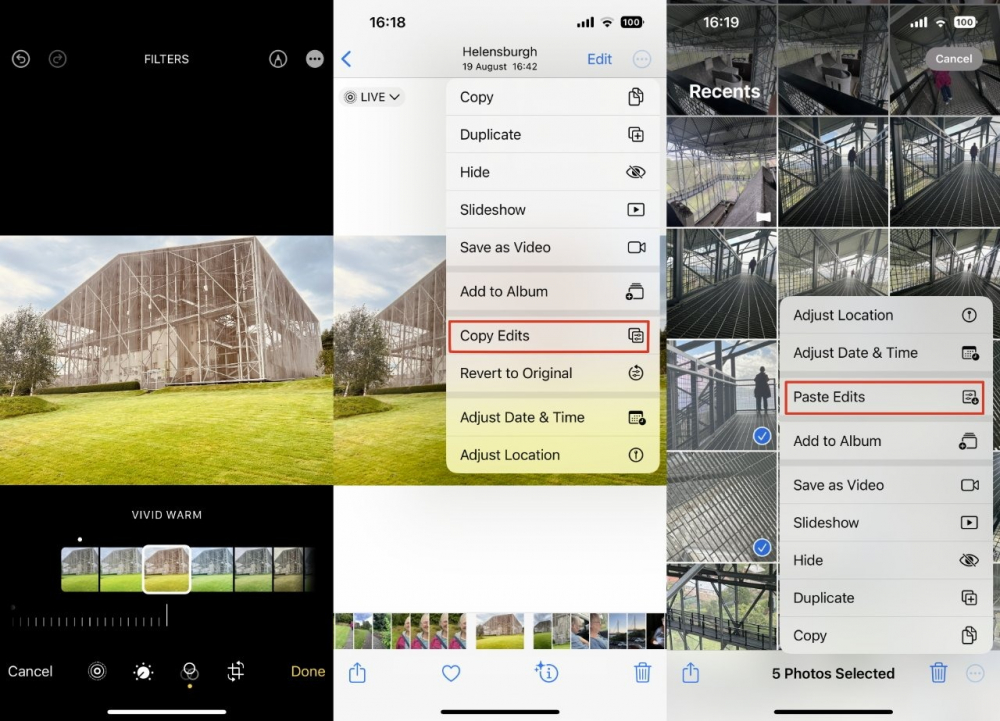The width and height of the screenshot is (1000, 721).
Task: Tap the Share icon below the photo
Action: (x=358, y=673)
